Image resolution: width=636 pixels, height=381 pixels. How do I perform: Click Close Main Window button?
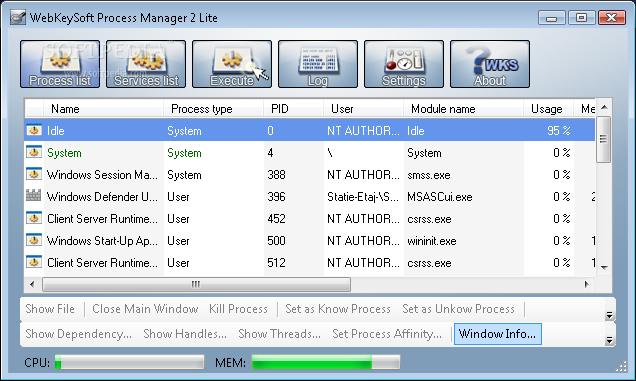pos(145,309)
